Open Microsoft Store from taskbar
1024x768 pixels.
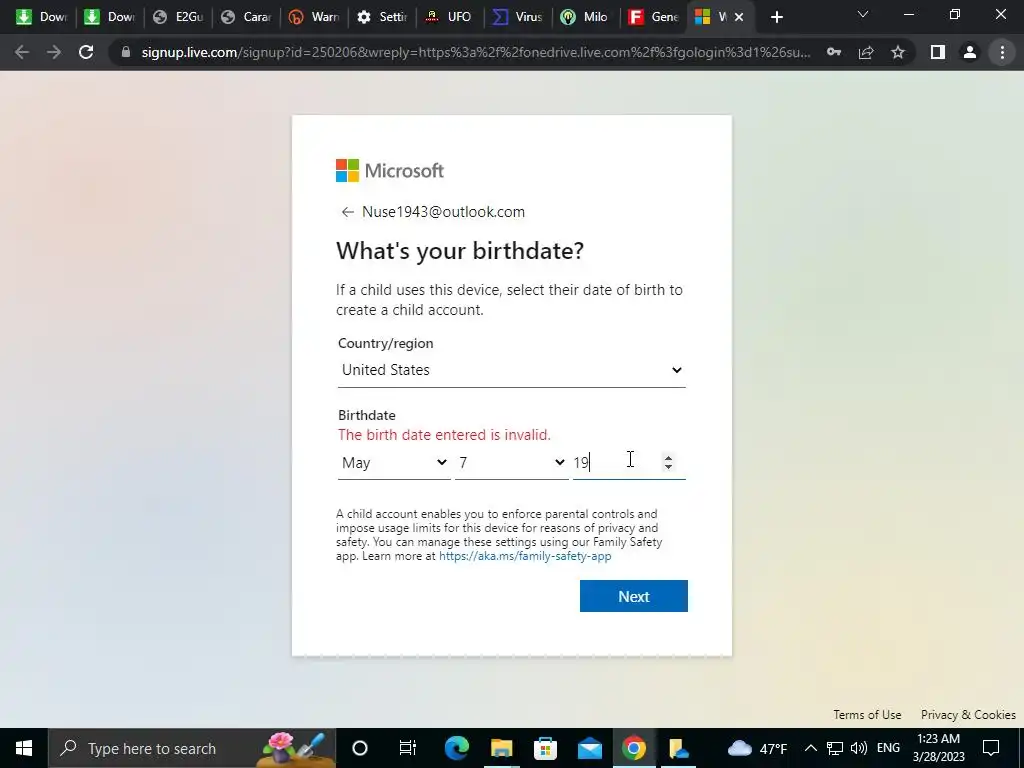pyautogui.click(x=545, y=748)
